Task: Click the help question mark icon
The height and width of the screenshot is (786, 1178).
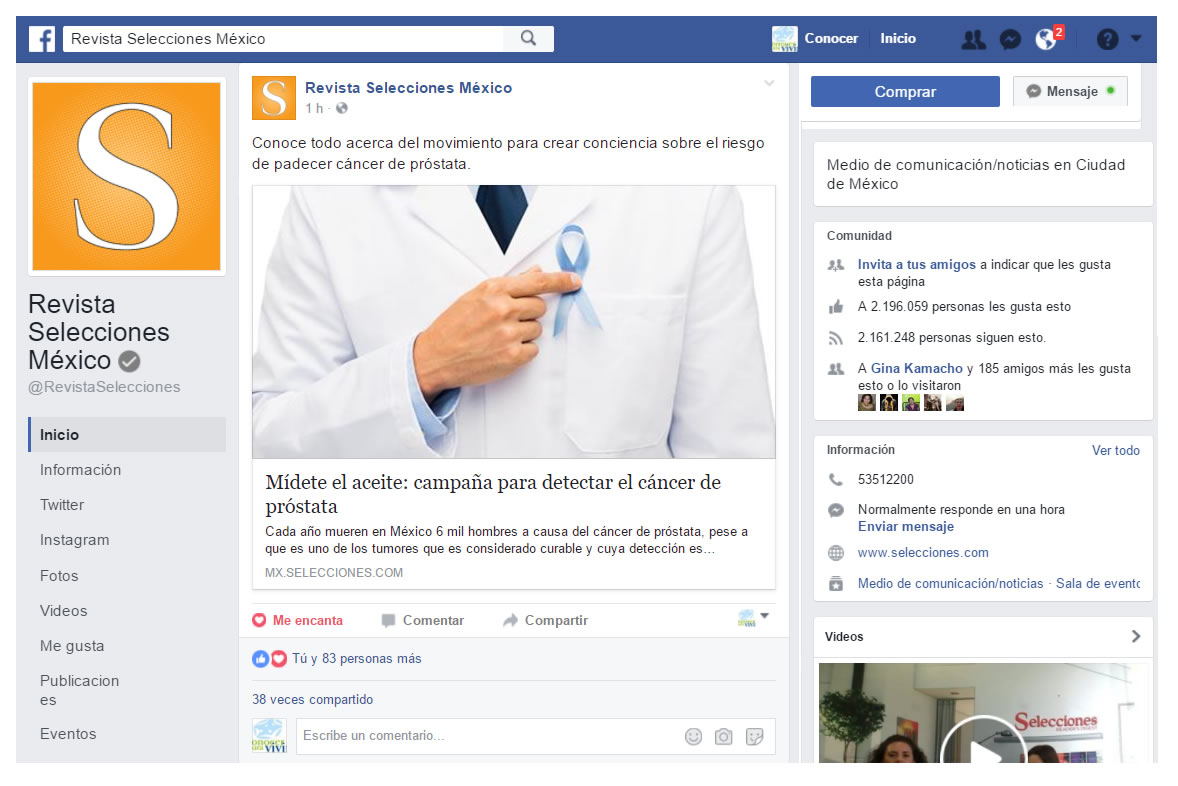Action: click(1107, 39)
